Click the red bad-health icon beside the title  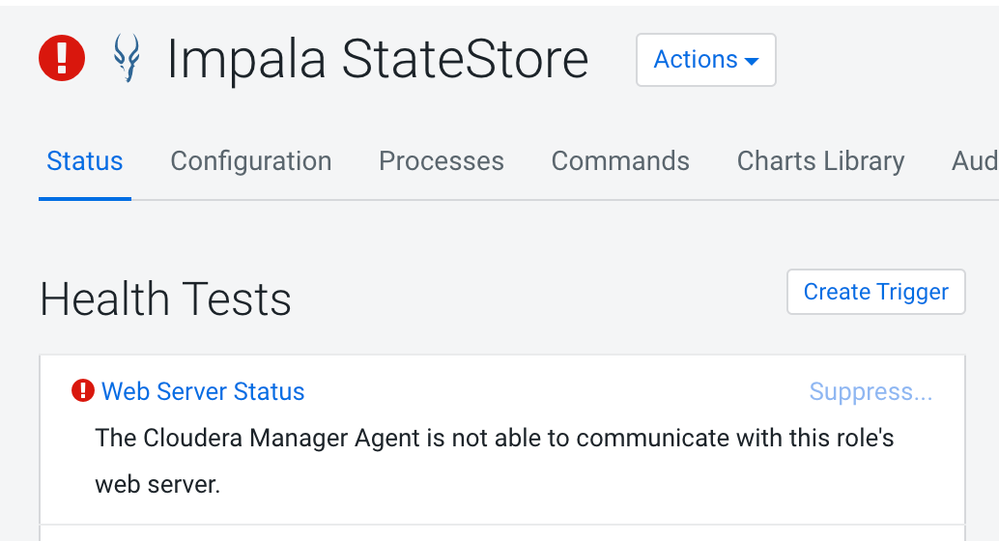(x=62, y=58)
